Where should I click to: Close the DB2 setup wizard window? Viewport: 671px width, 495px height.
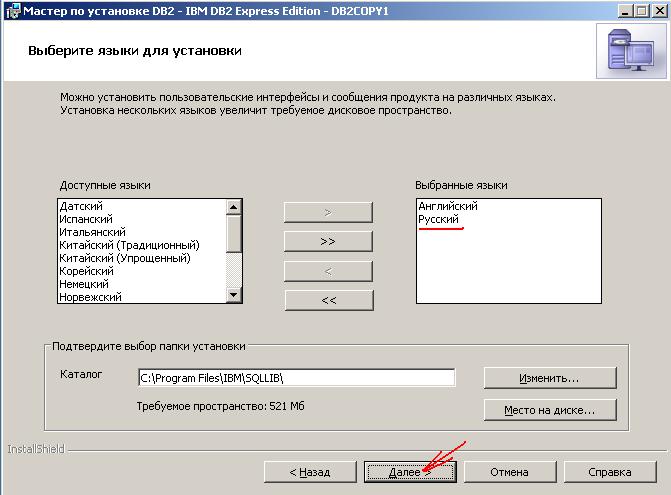click(x=659, y=10)
